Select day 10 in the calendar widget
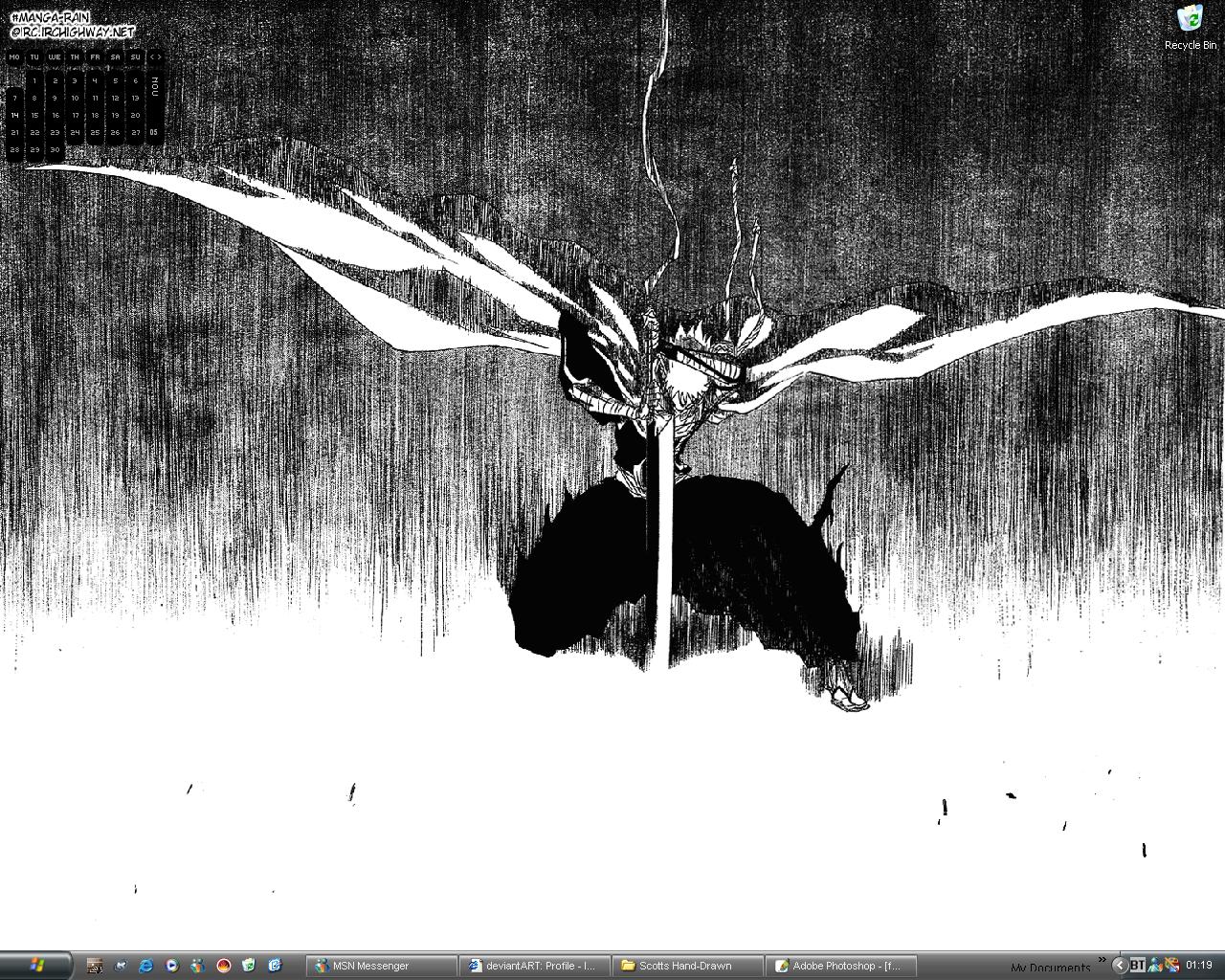Screen dimensions: 1225x980 [75, 98]
